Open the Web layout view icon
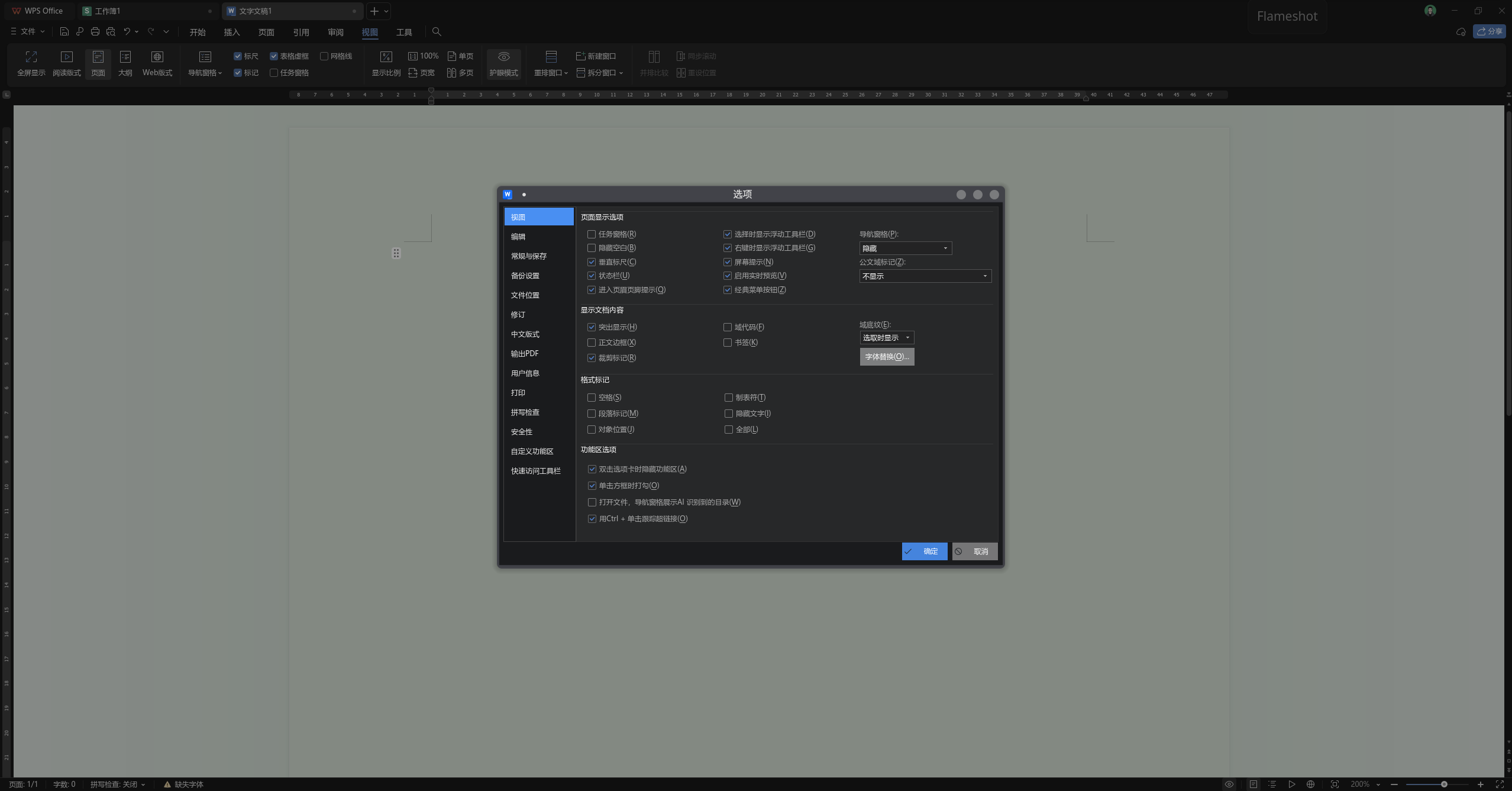This screenshot has height=791, width=1512. click(x=157, y=57)
